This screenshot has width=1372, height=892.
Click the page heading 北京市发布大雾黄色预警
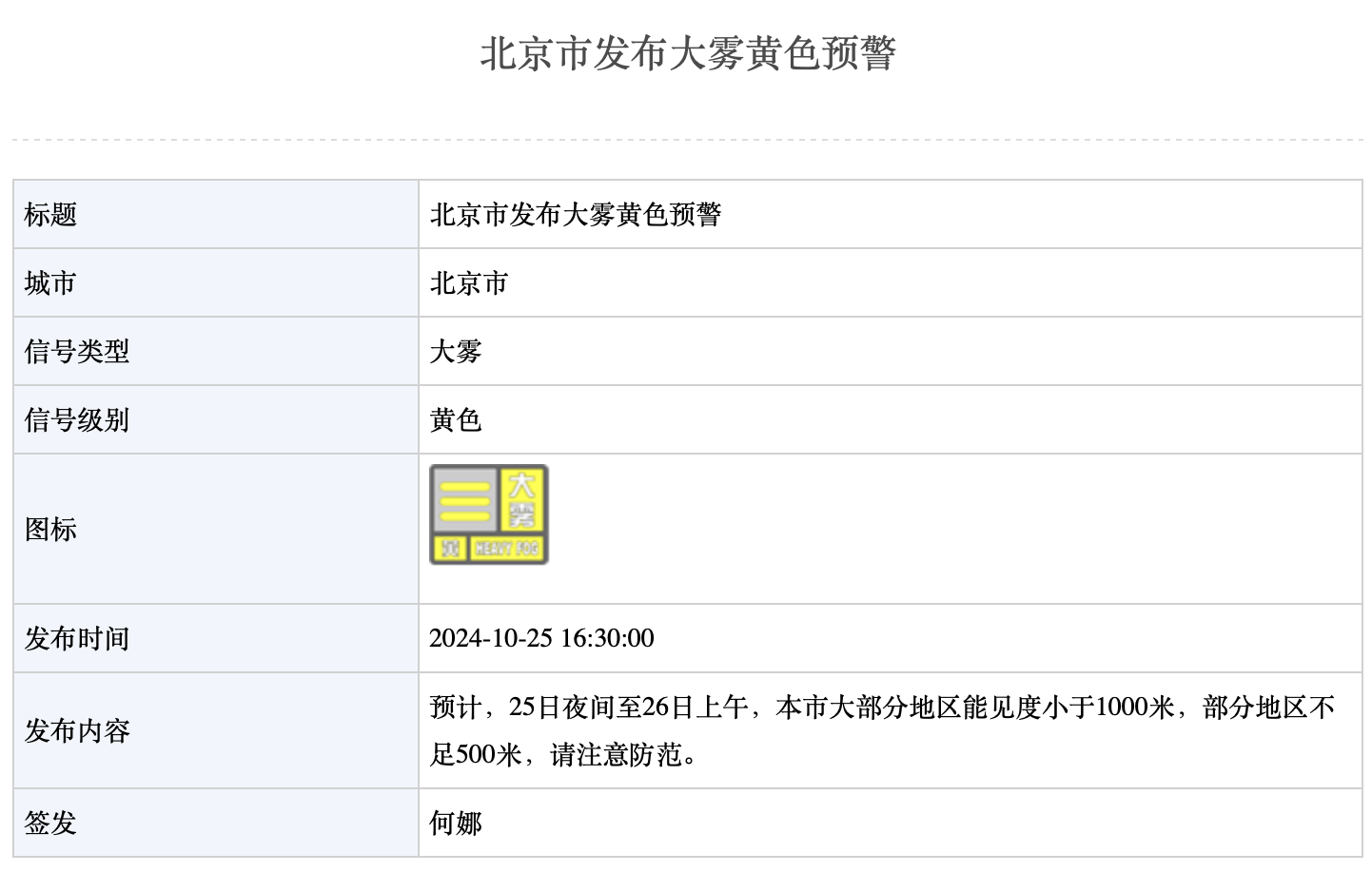coord(687,53)
